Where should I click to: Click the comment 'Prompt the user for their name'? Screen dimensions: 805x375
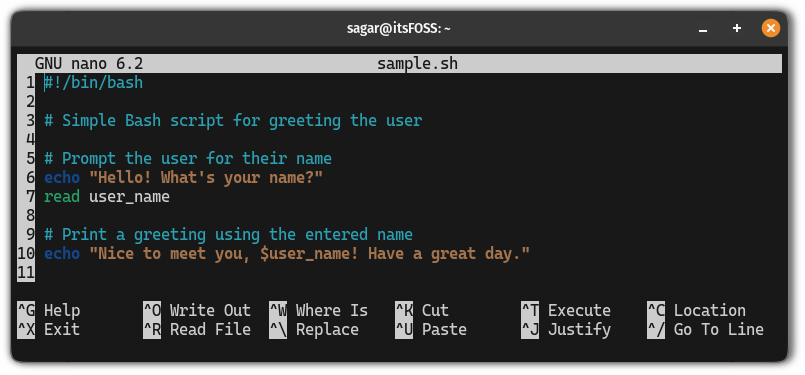click(197, 158)
